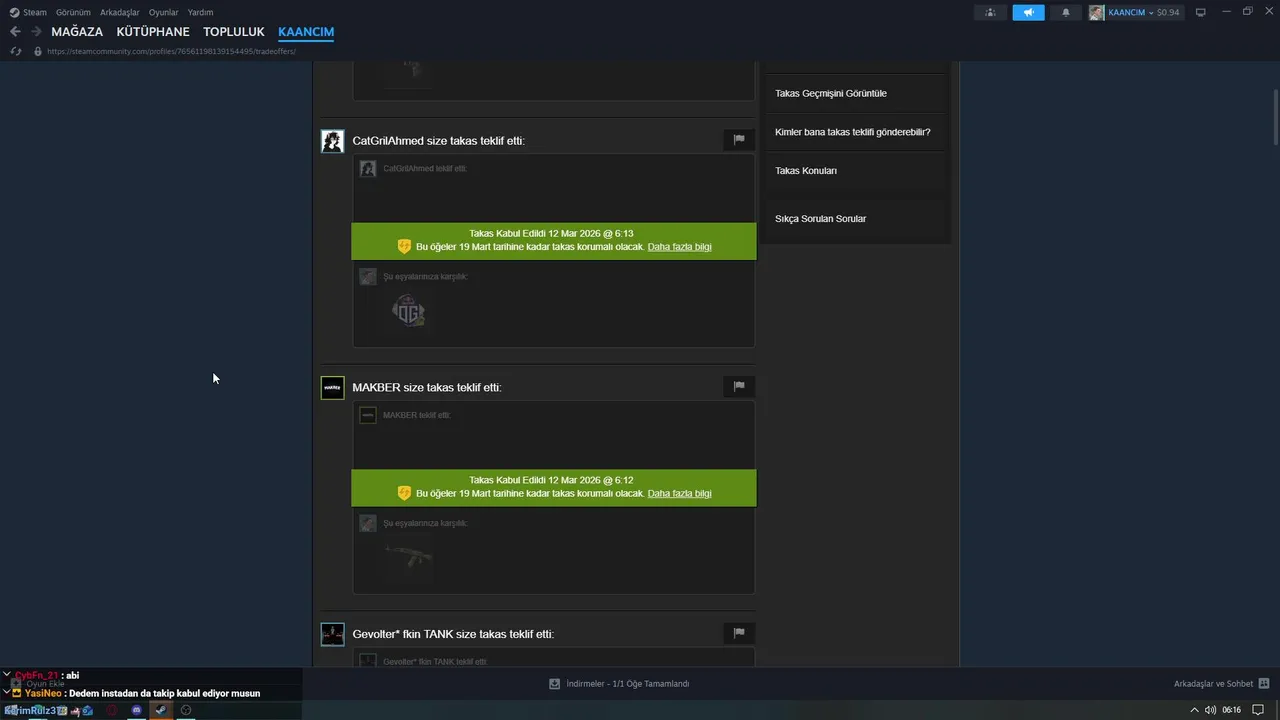This screenshot has width=1280, height=720.
Task: Open the blue megaphone announcements button
Action: click(1028, 12)
